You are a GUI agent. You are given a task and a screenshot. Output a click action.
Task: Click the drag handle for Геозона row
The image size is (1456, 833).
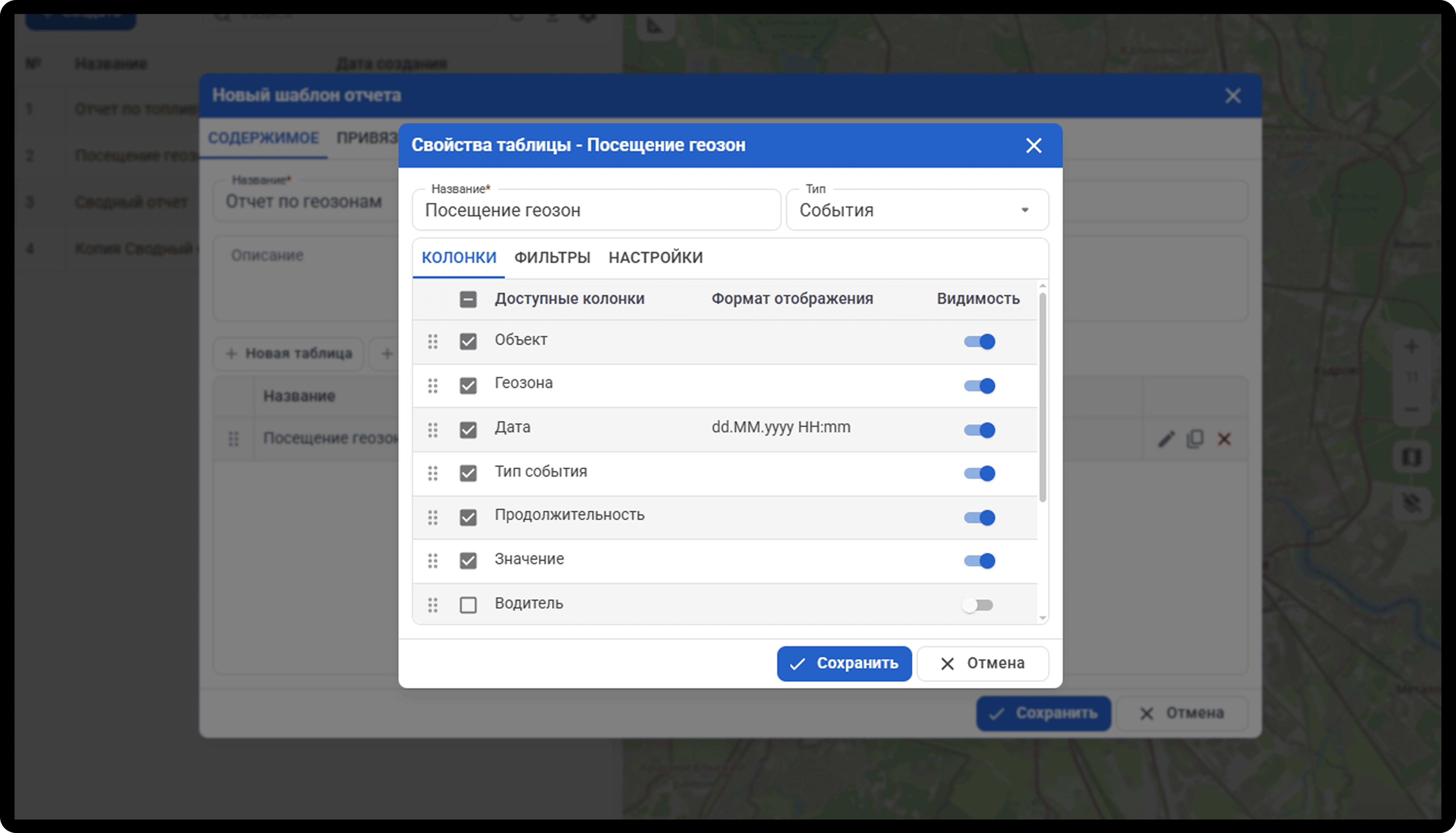[x=433, y=385]
